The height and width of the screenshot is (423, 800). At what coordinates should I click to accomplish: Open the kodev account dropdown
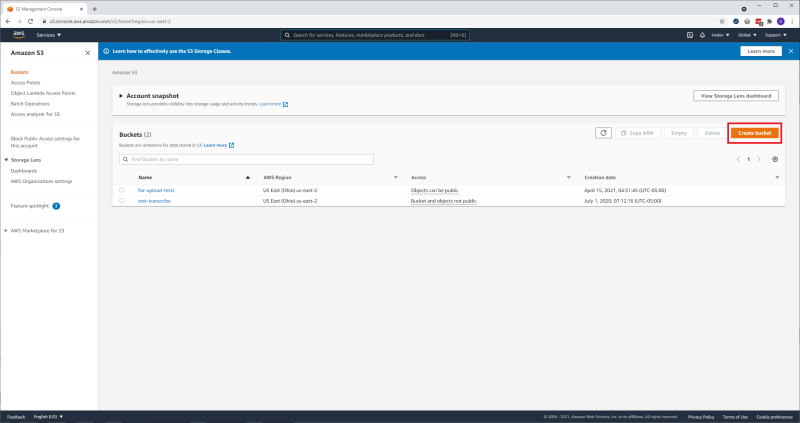(720, 35)
